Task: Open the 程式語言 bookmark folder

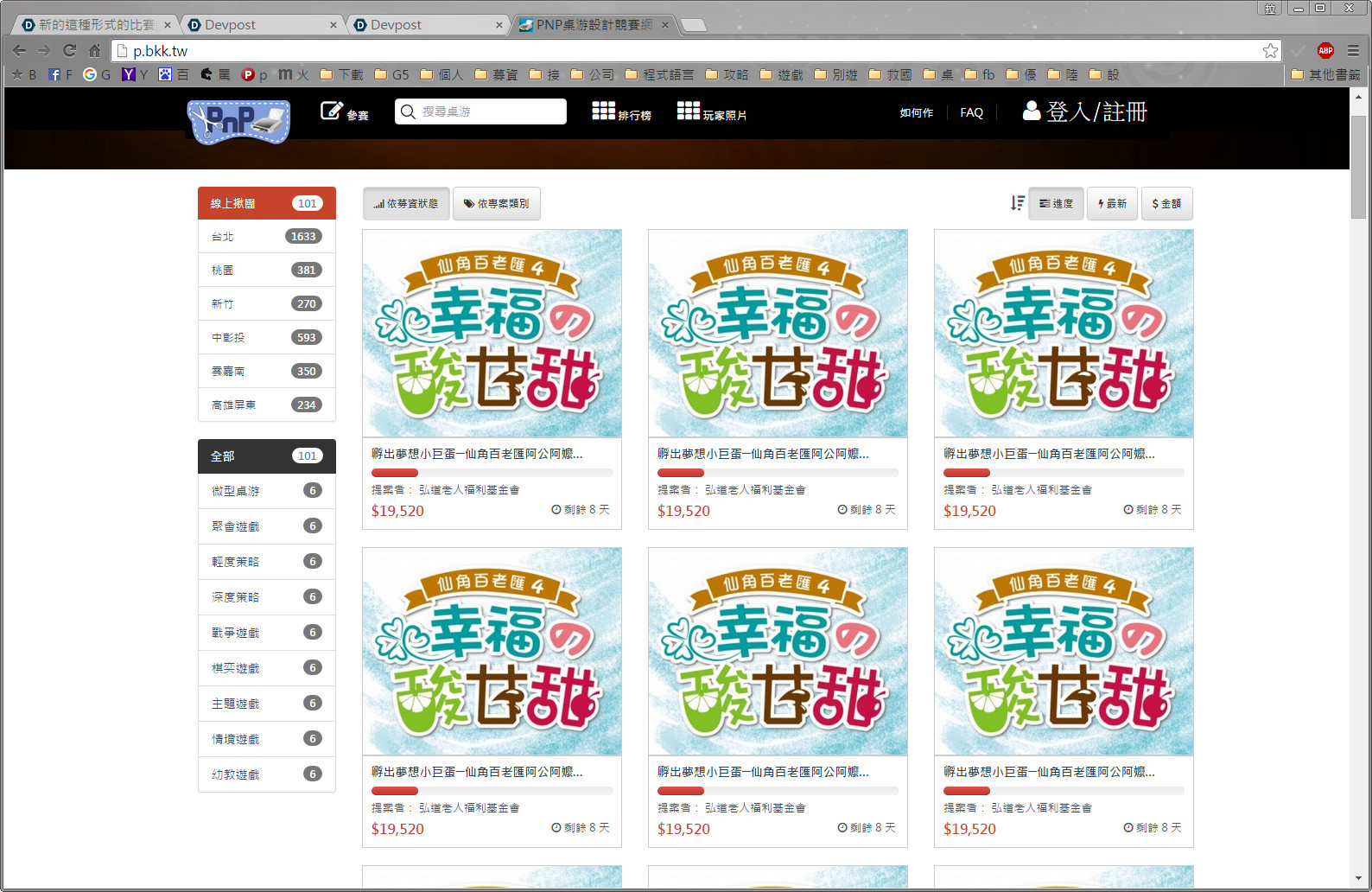Action: (x=659, y=75)
